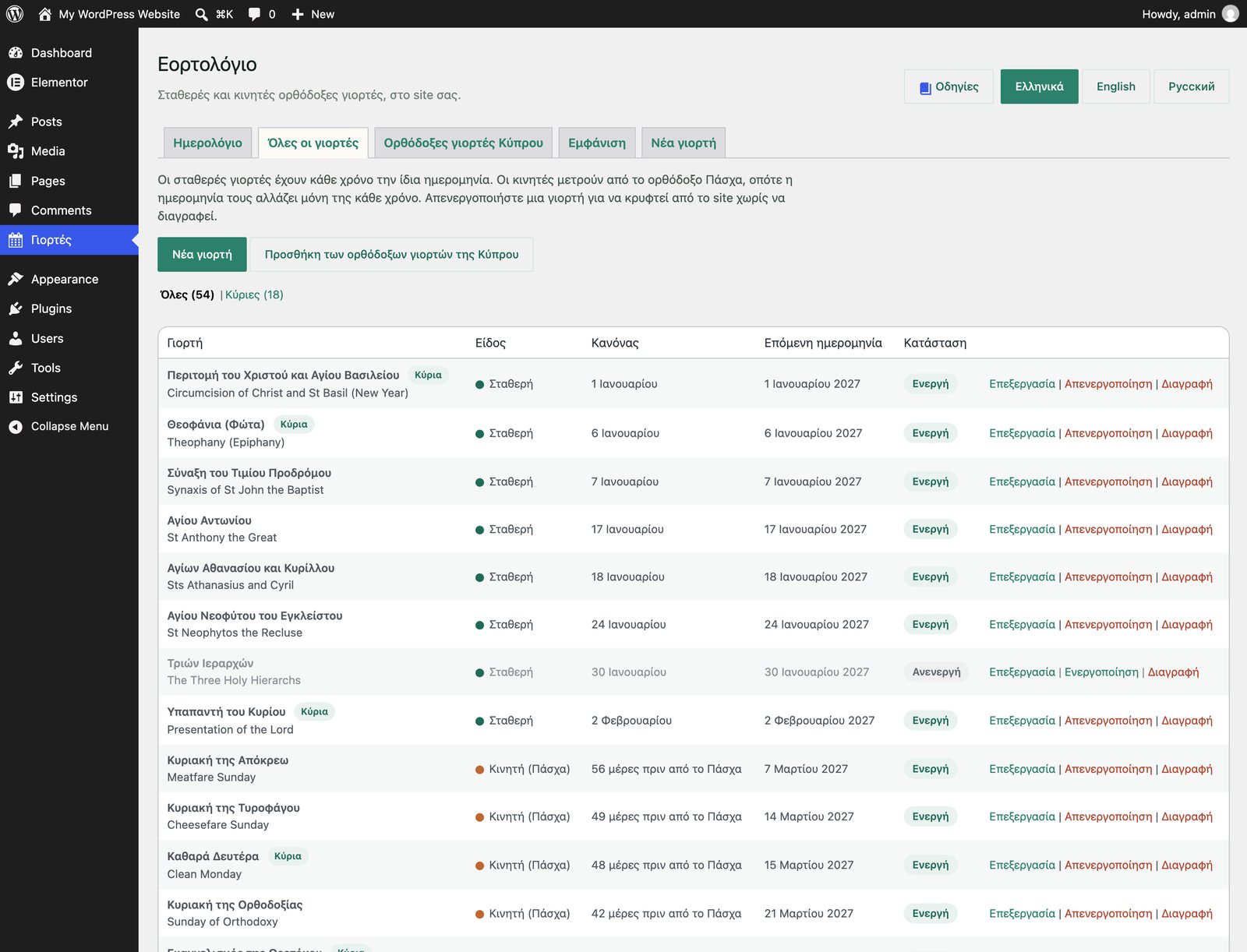The width and height of the screenshot is (1247, 952).
Task: Open the search icon in admin bar
Action: [x=201, y=14]
